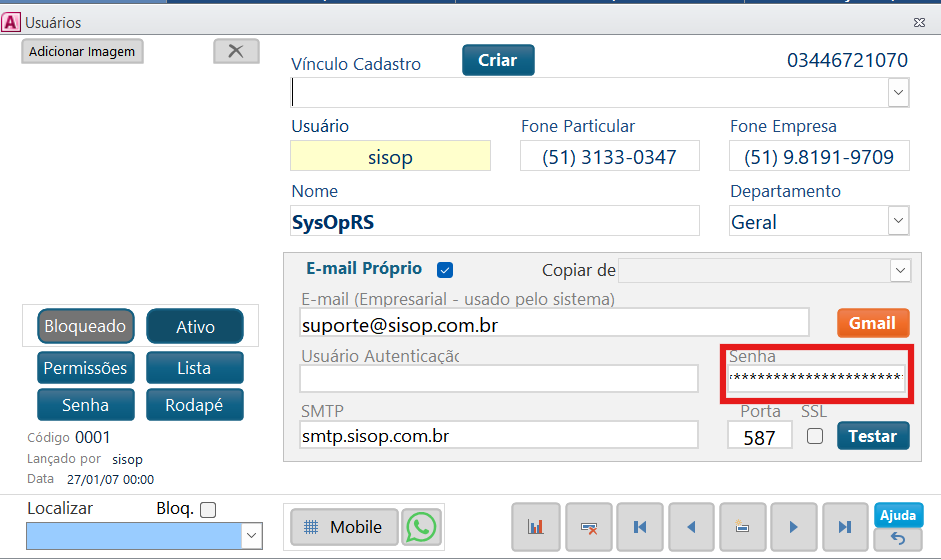Viewport: 941px width, 560px height.
Task: Go to the previous record
Action: click(x=691, y=527)
